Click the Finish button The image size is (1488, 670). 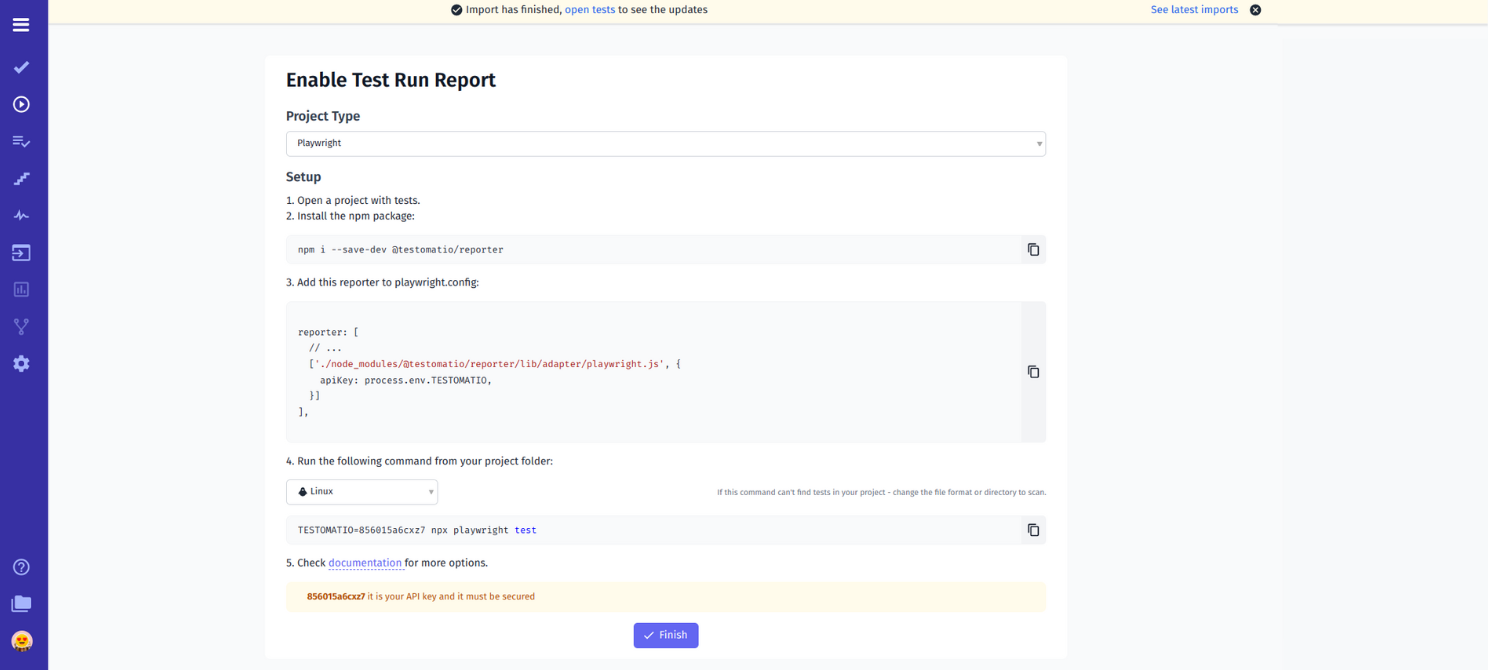pos(665,635)
